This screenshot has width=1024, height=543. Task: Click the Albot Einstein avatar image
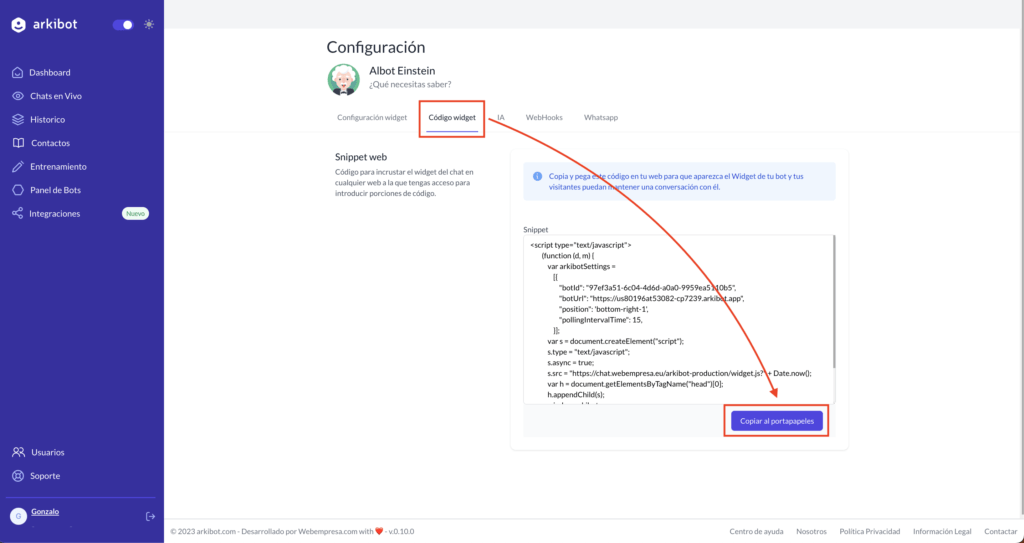pos(344,79)
